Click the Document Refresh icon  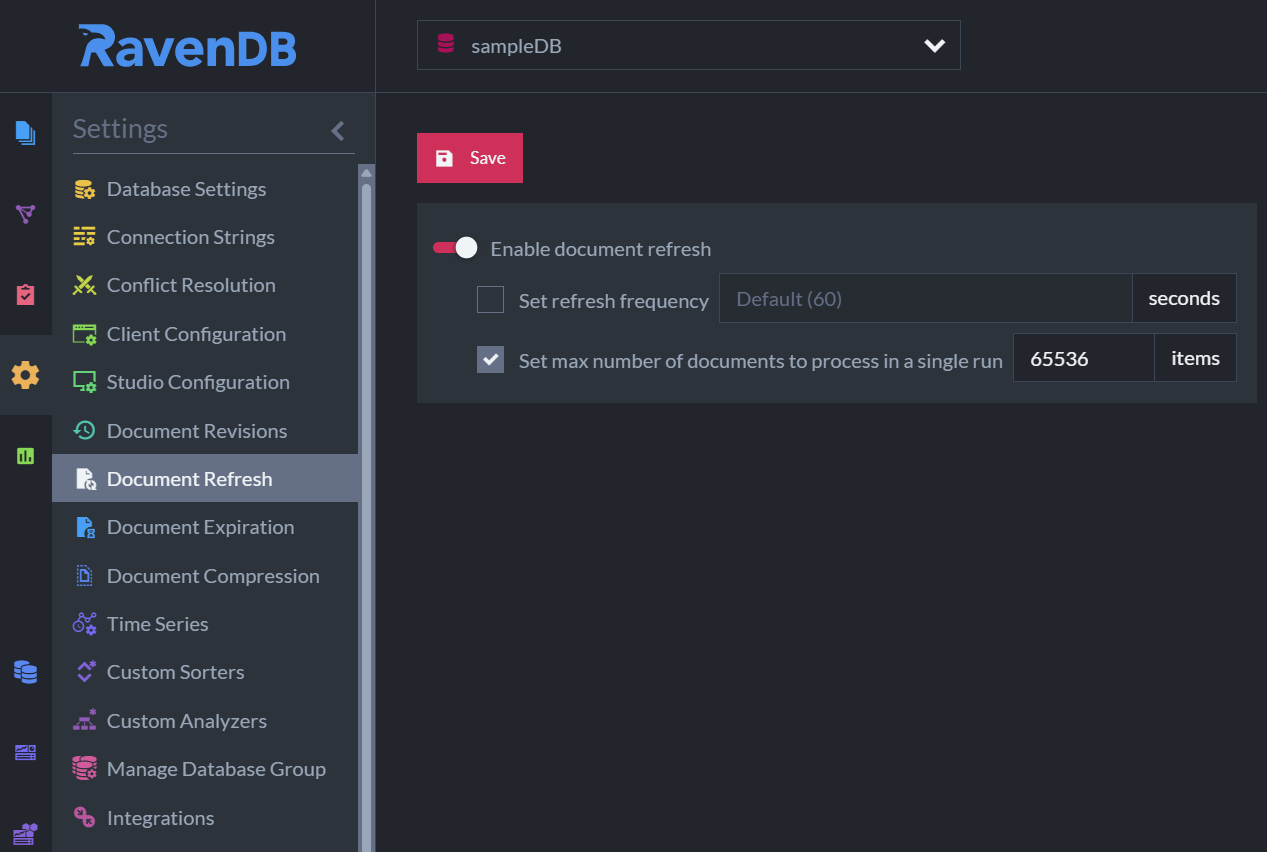click(85, 479)
